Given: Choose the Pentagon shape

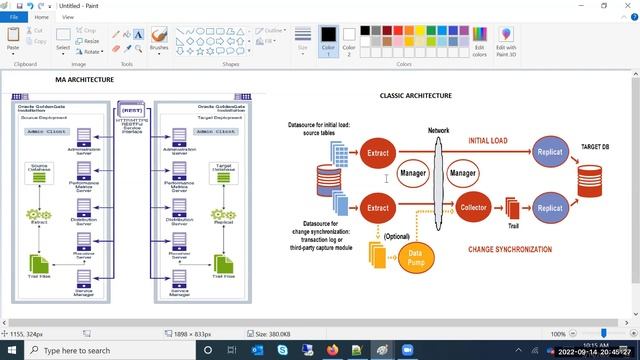Looking at the screenshot, I should [x=200, y=41].
